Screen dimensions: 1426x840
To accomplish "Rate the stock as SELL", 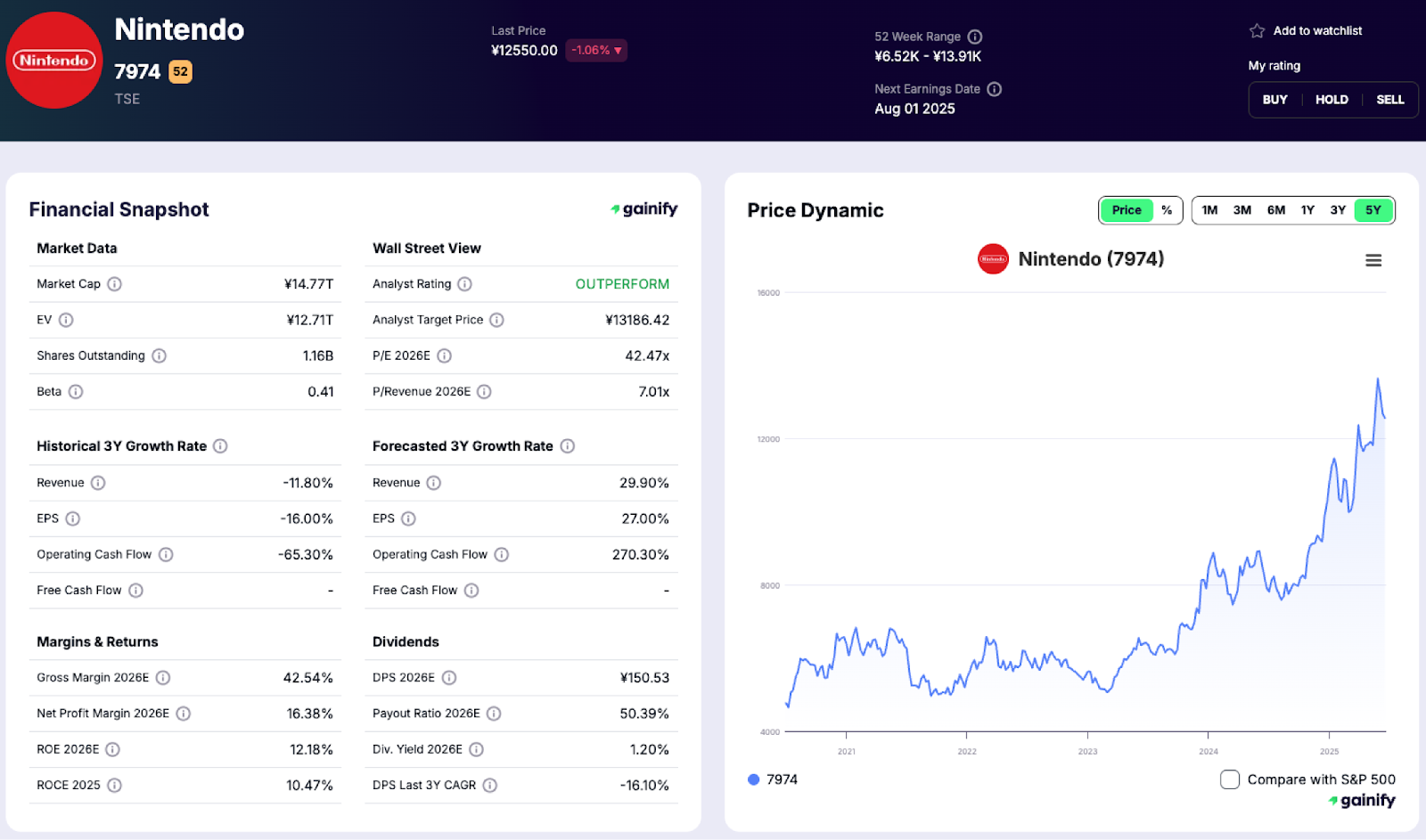I will [x=1390, y=100].
